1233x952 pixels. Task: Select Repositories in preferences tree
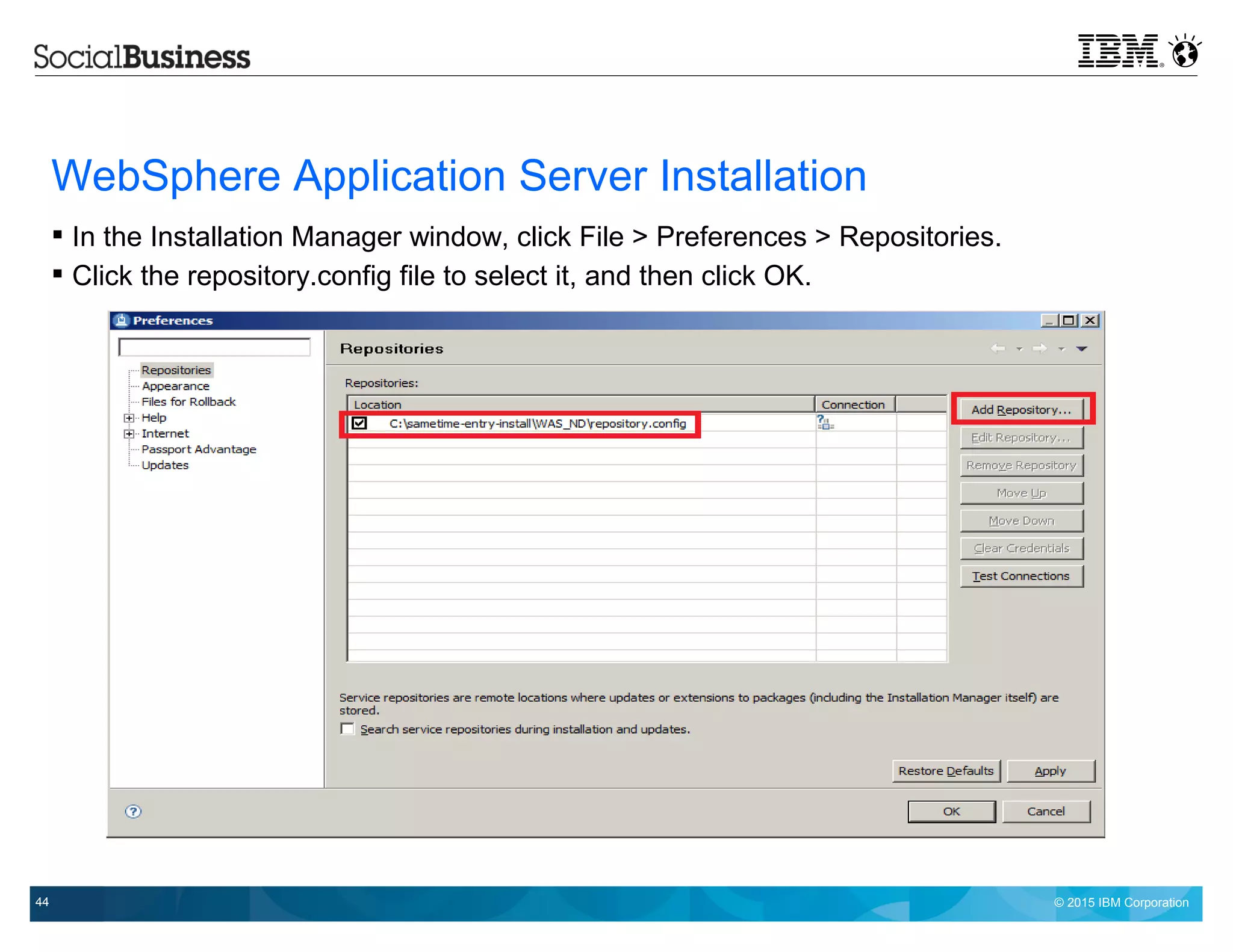click(x=176, y=370)
